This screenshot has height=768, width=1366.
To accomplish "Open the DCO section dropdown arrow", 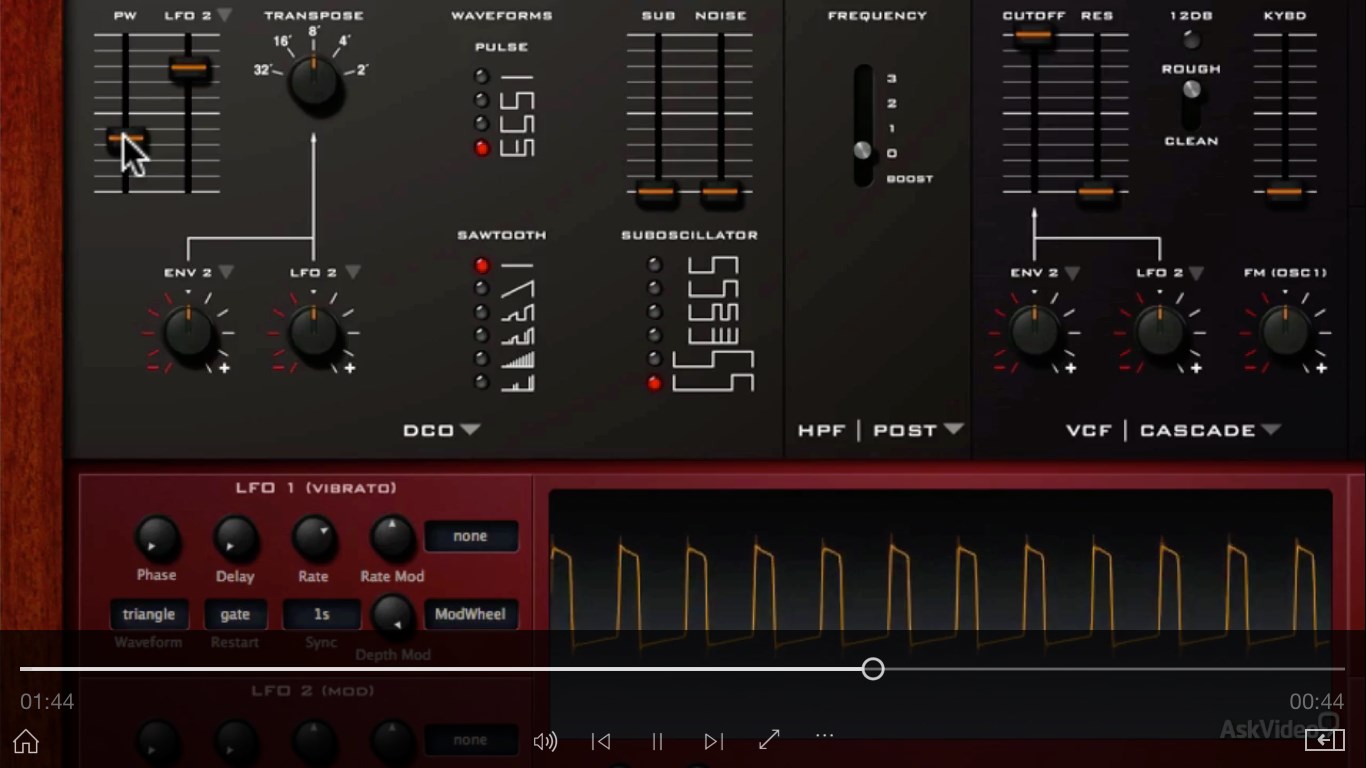I will [470, 430].
